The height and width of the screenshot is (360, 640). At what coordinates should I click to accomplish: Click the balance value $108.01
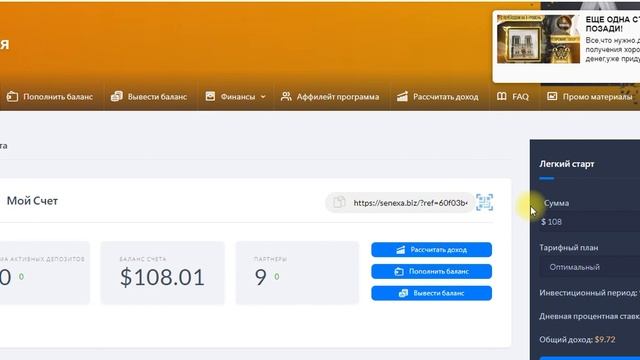tap(162, 278)
